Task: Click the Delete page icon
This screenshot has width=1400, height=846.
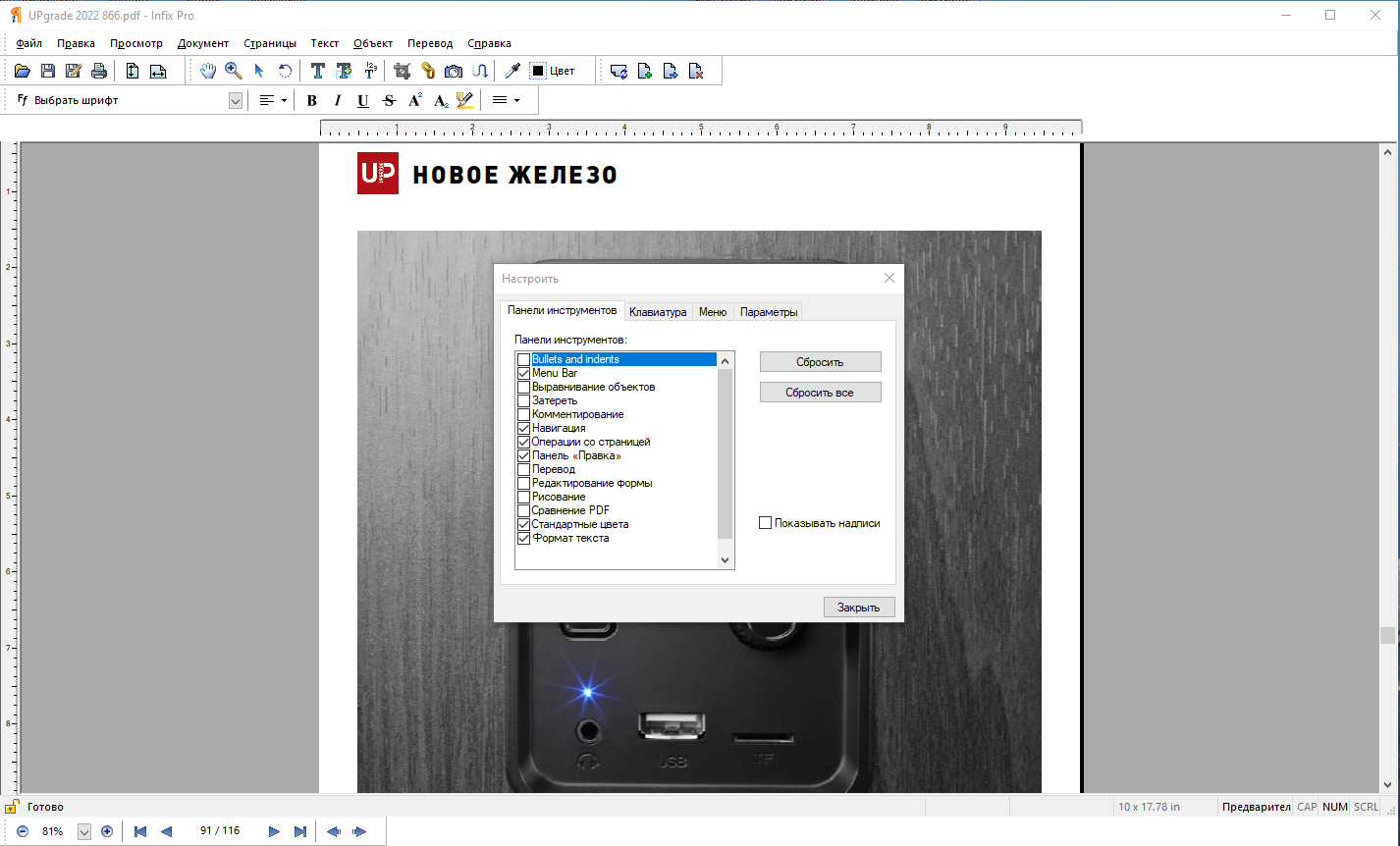Action: point(696,71)
